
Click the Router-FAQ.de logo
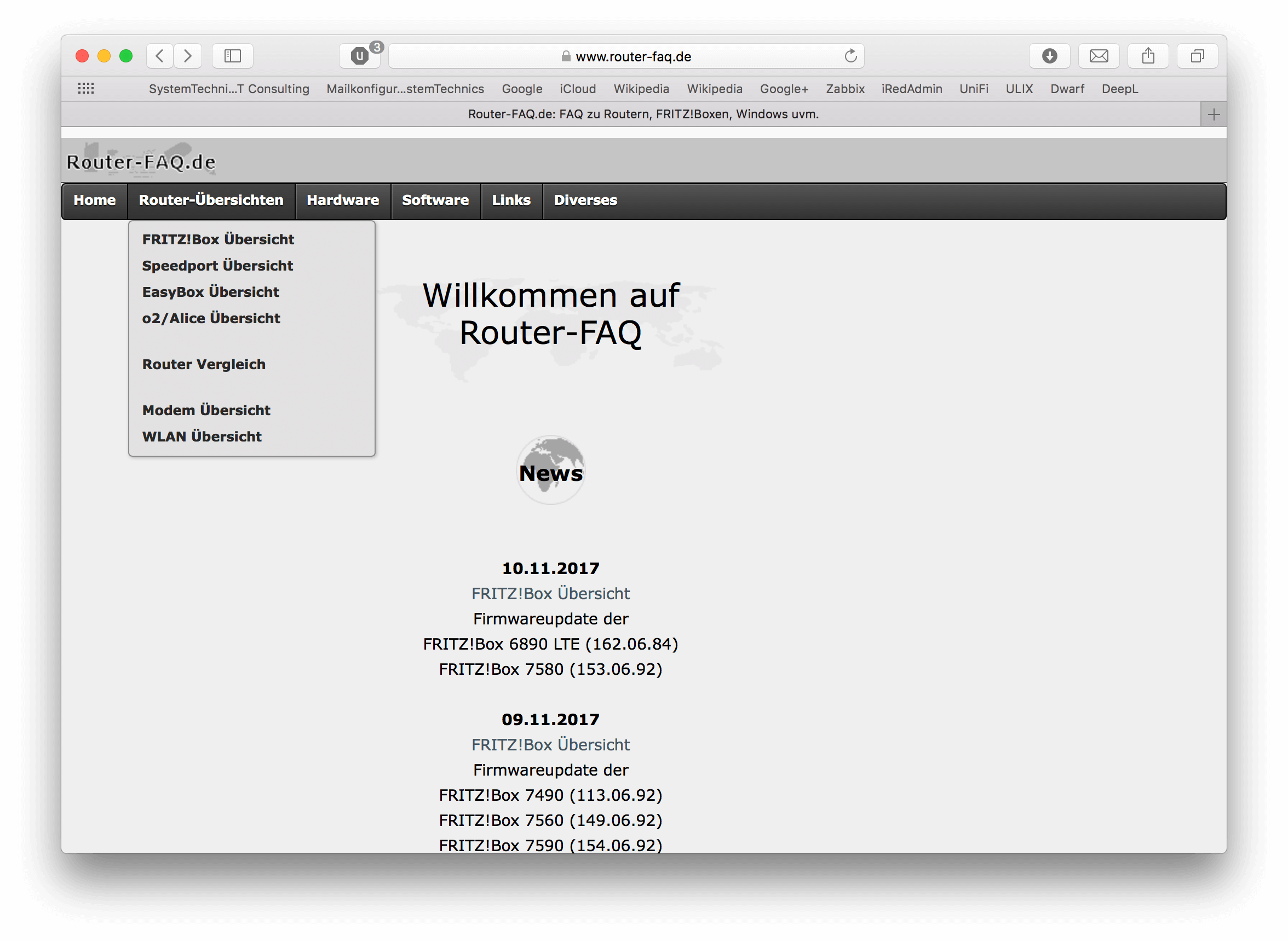(x=141, y=160)
